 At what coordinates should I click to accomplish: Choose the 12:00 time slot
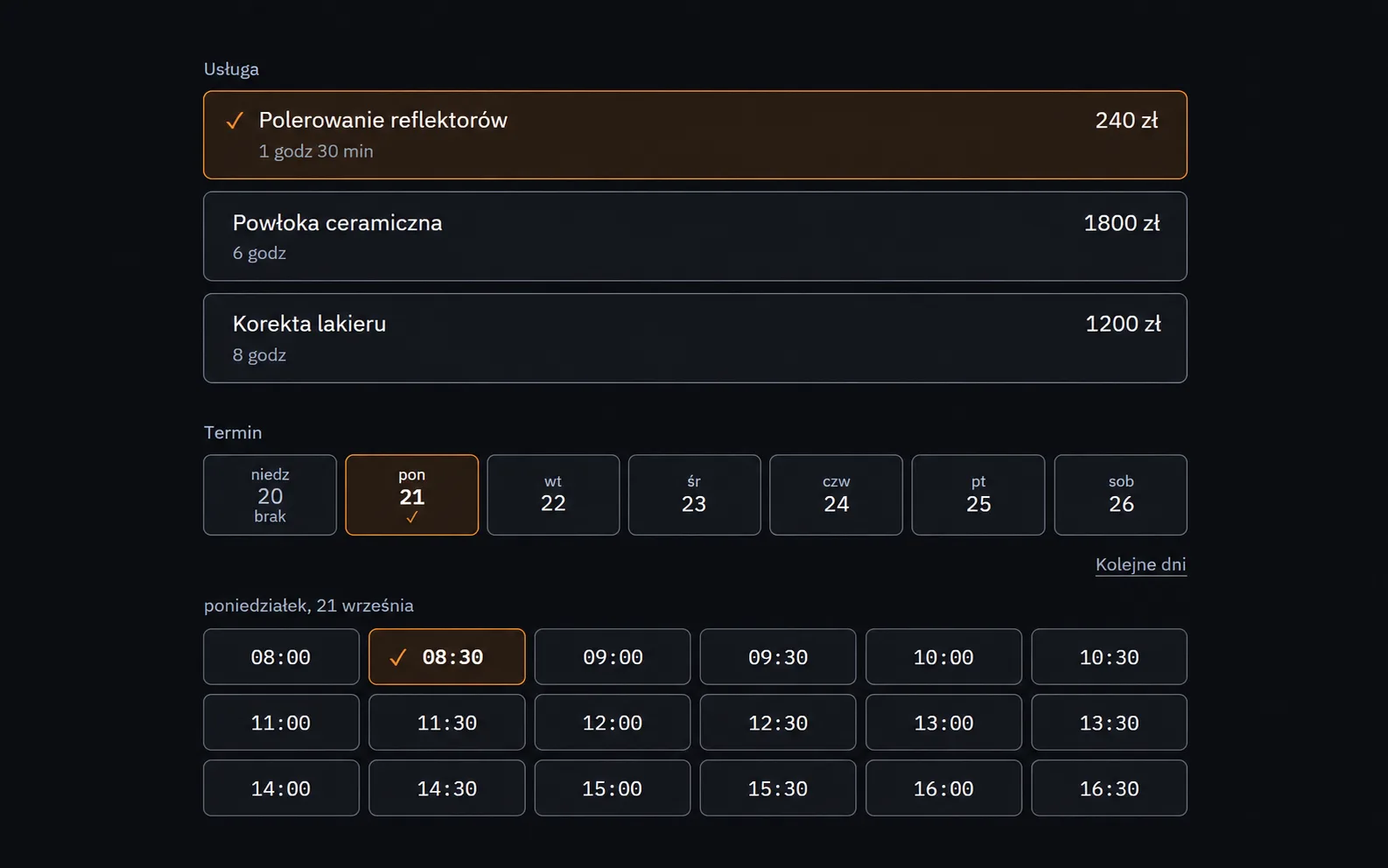[x=613, y=722]
